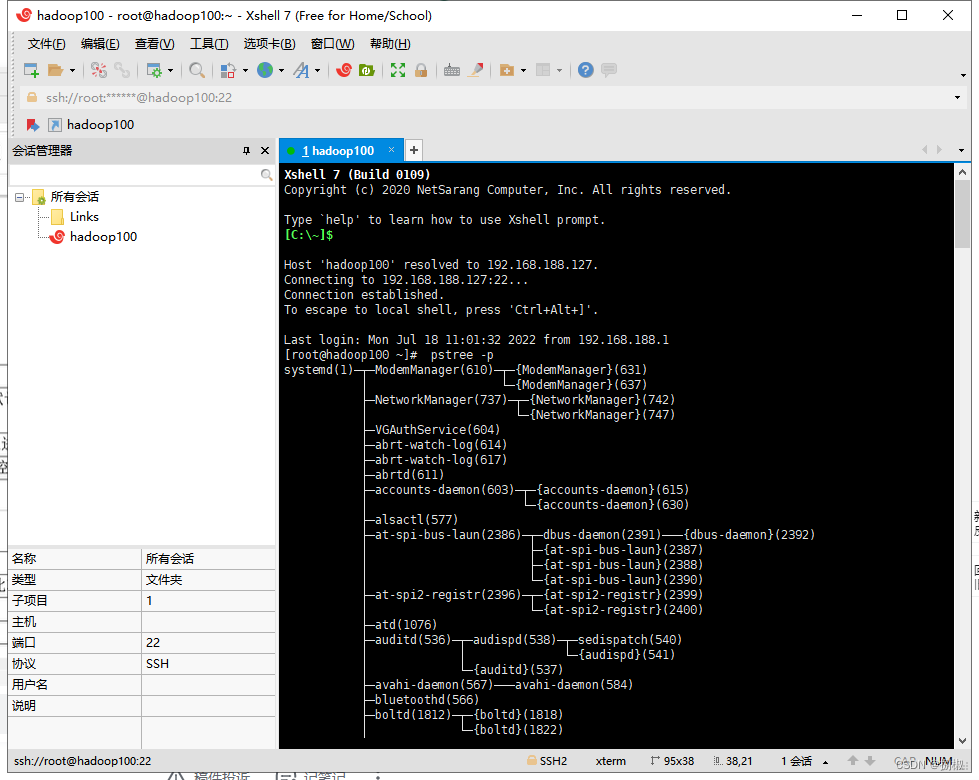Click the session search magnifier icon
This screenshot has height=780, width=979.
coord(267,175)
